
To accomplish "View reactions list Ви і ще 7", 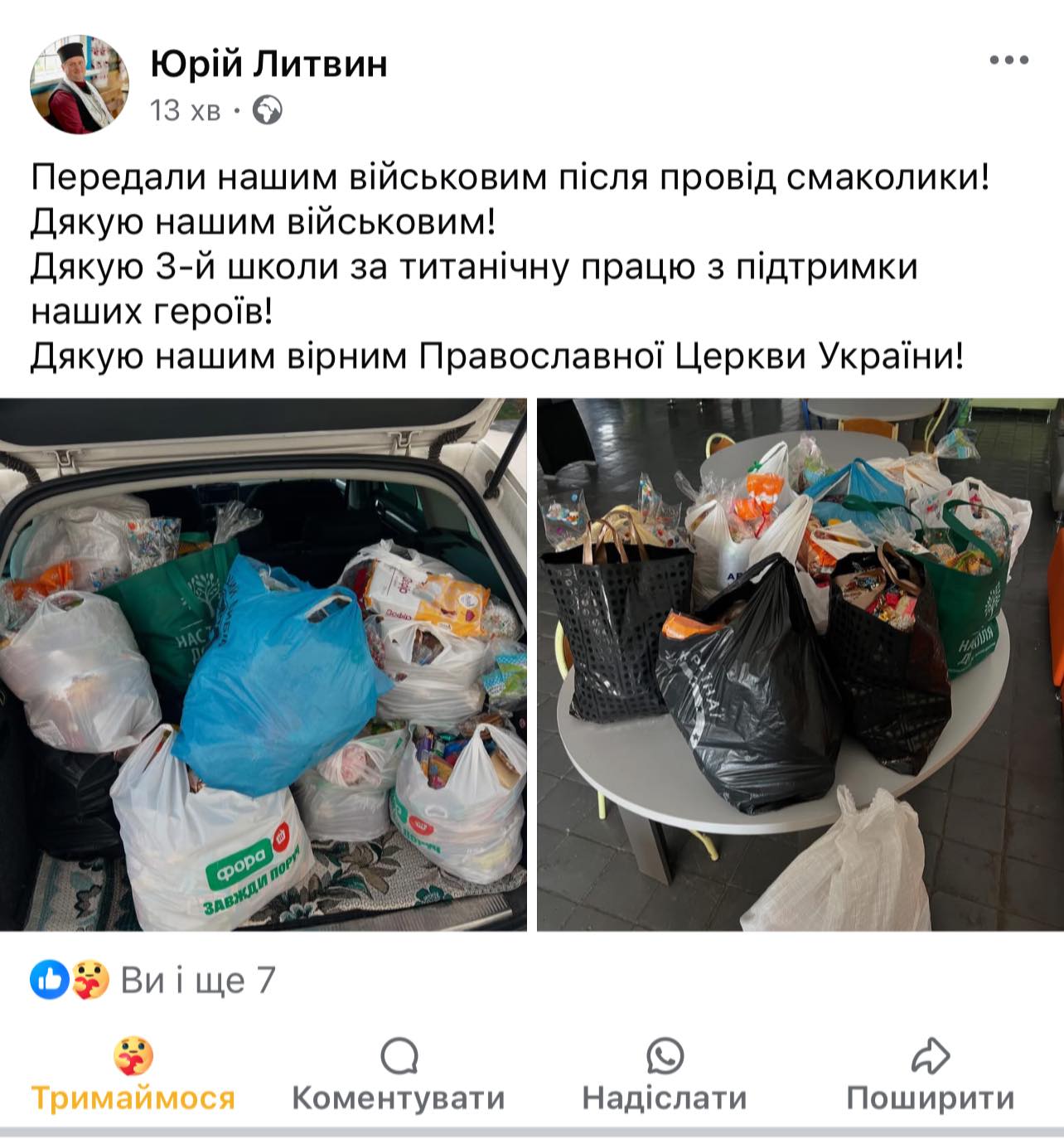I will 198,980.
